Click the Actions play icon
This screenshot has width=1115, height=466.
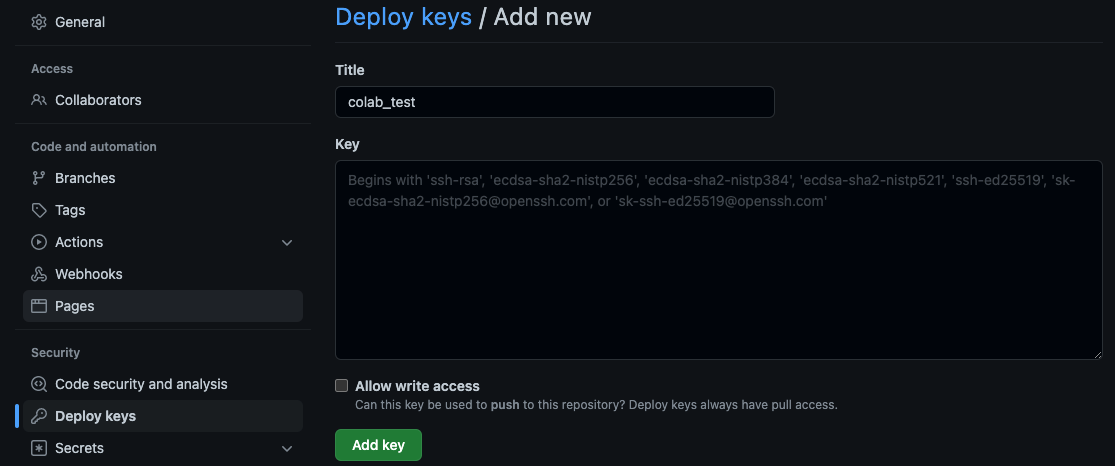click(39, 242)
